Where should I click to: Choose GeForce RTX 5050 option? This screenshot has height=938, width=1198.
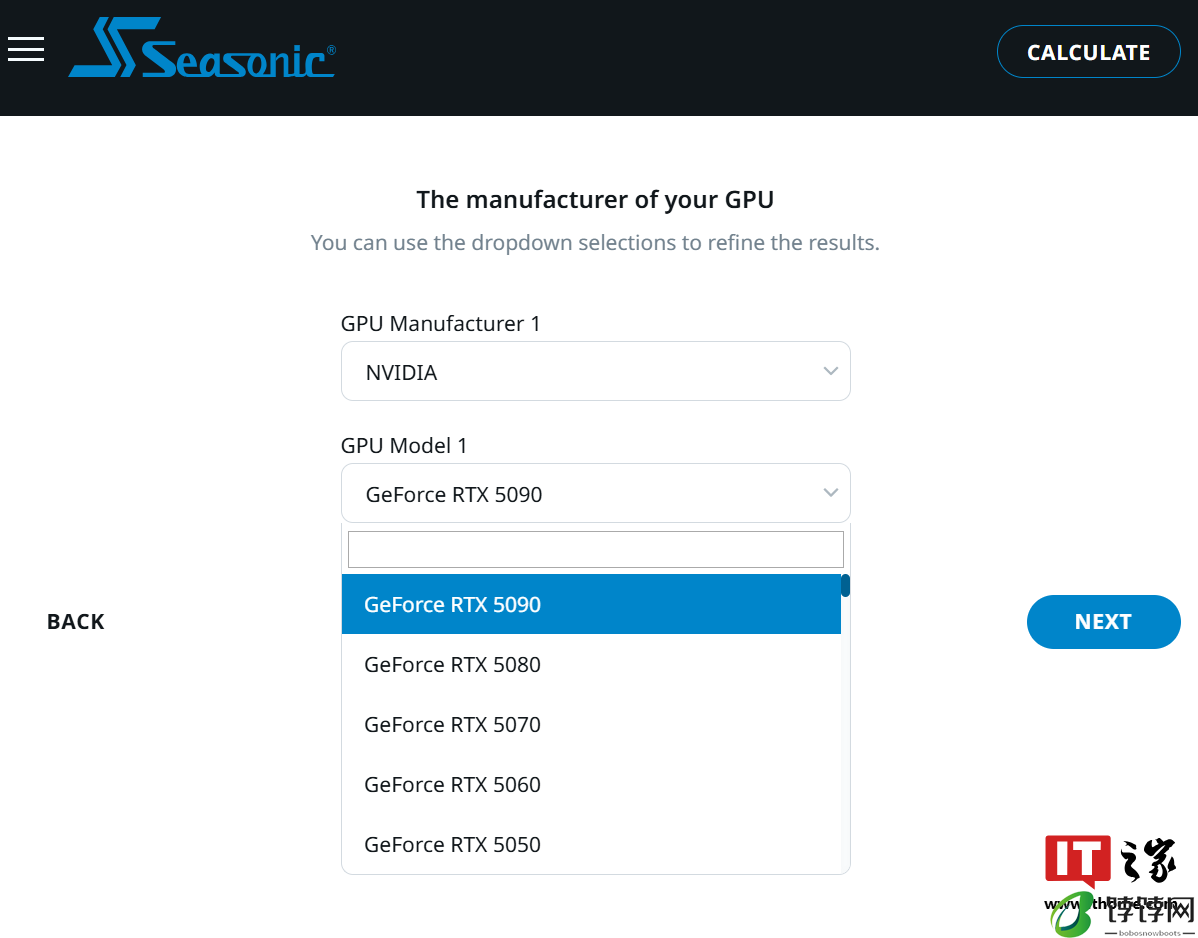click(x=591, y=844)
